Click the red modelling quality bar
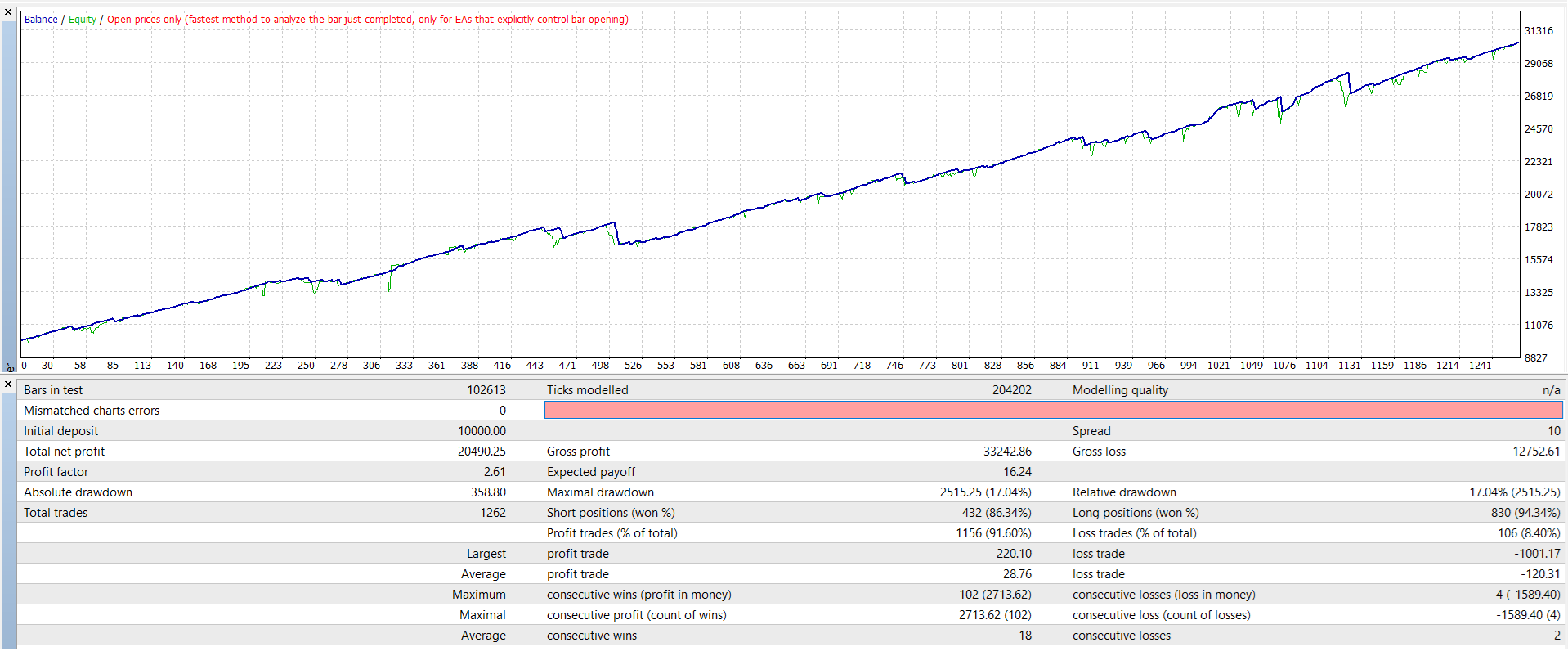The image size is (1568, 656). [x=1053, y=411]
